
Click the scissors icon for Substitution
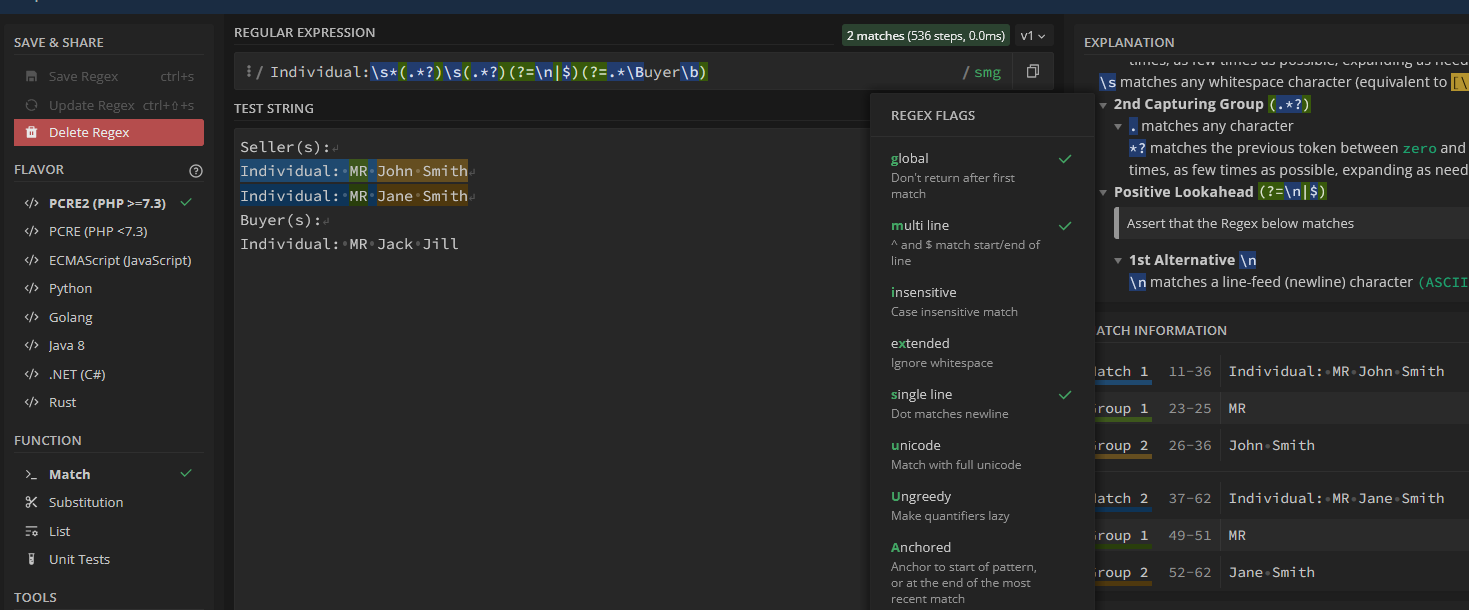point(31,502)
